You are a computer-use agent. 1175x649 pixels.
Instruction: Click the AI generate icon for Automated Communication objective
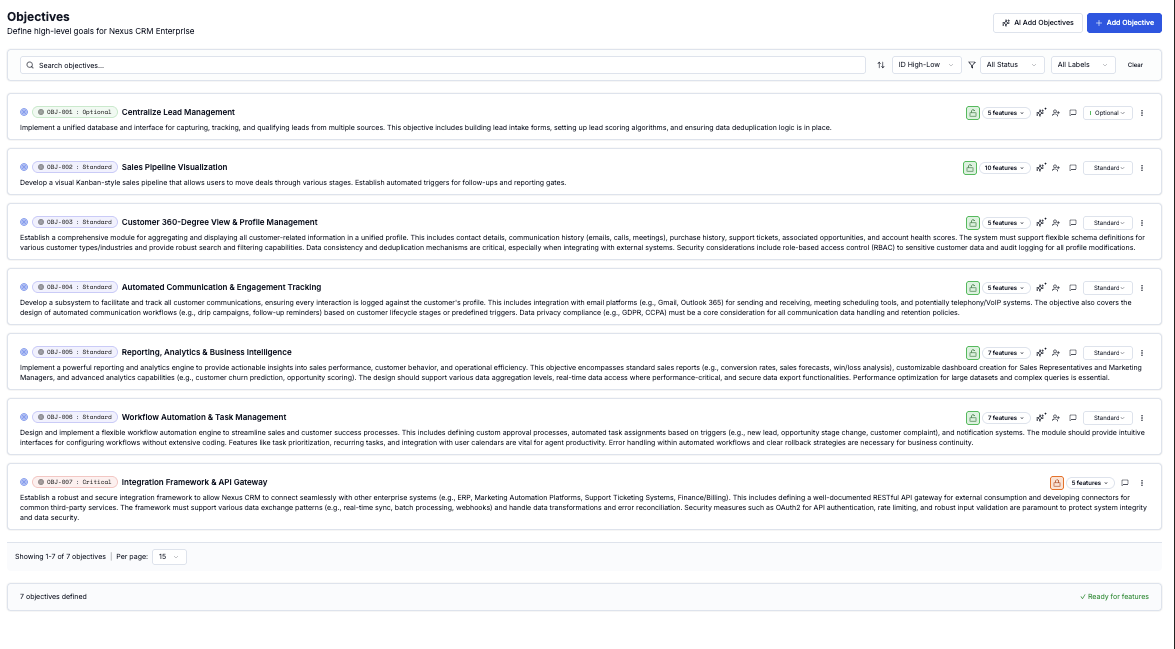click(x=1040, y=288)
